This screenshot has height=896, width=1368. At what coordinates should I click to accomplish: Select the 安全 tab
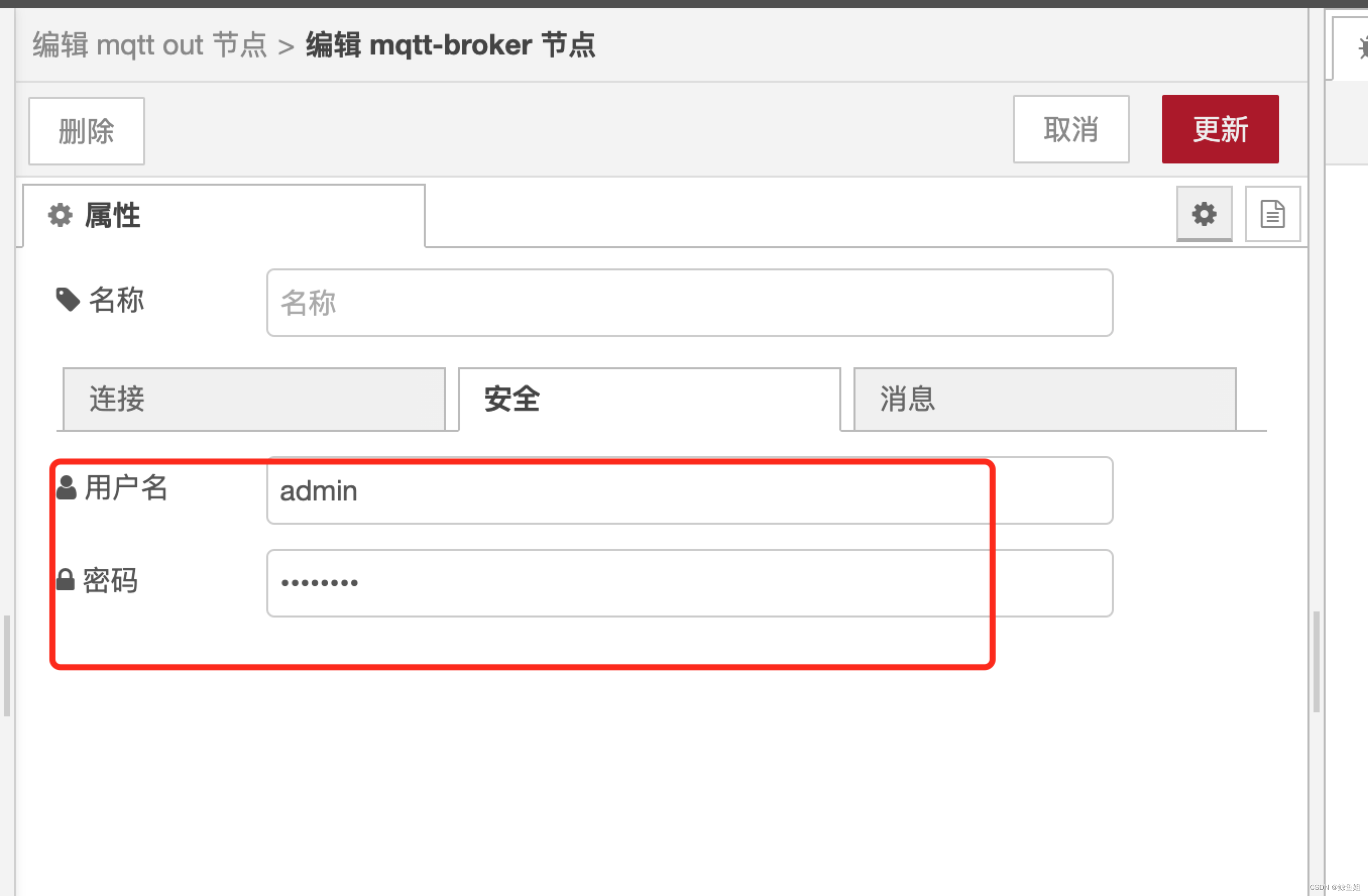649,399
